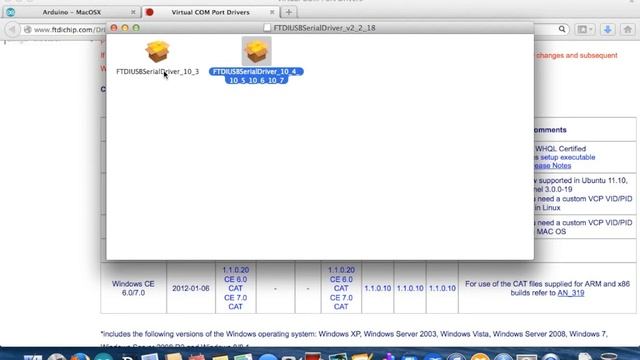This screenshot has height=360, width=640.
Task: Select the FTDIUSBSerialDriver_10_4_10_5_10_6_10_7 package icon
Action: tap(256, 51)
